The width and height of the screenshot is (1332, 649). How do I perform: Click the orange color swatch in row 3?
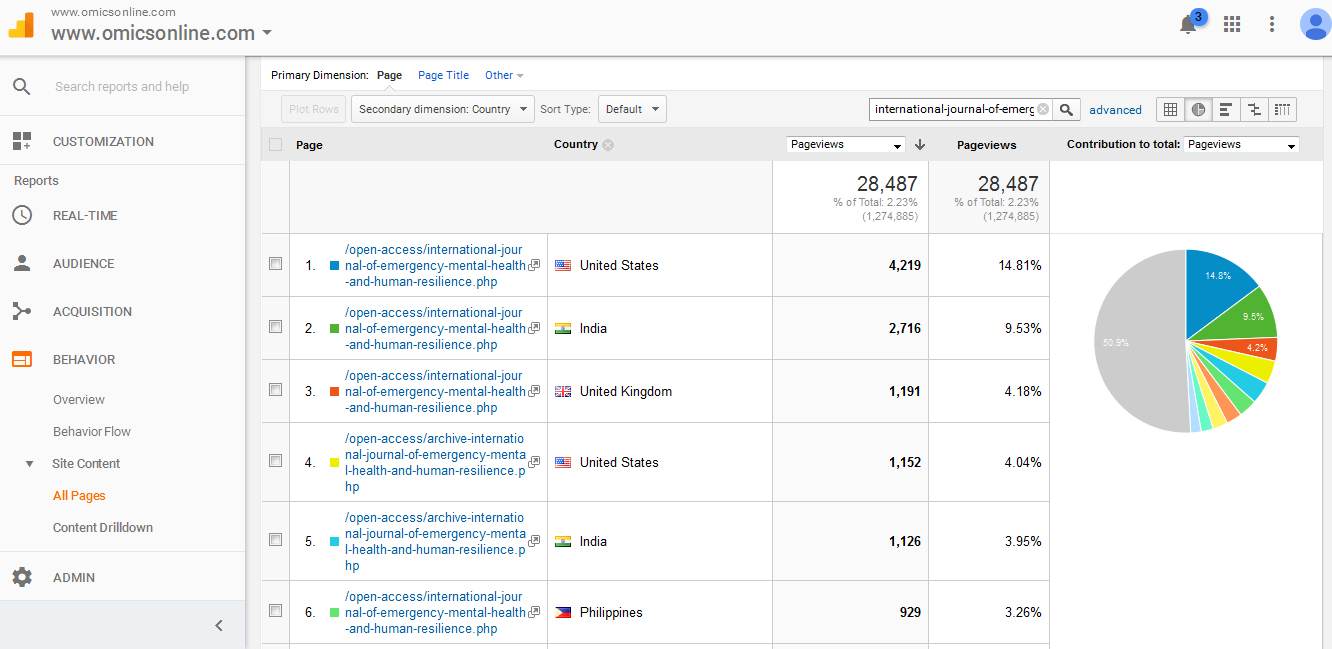(x=335, y=392)
